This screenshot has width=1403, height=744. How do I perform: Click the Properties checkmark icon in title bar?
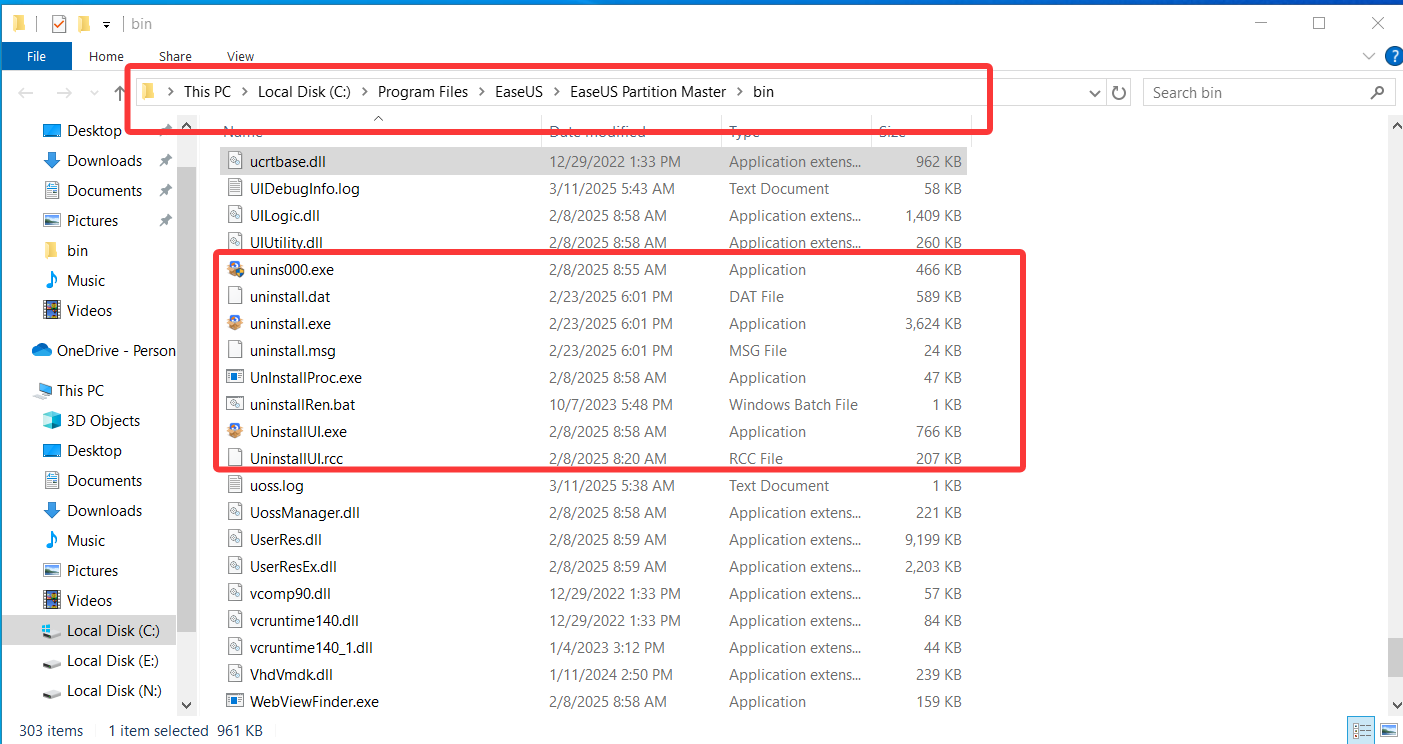click(x=59, y=24)
